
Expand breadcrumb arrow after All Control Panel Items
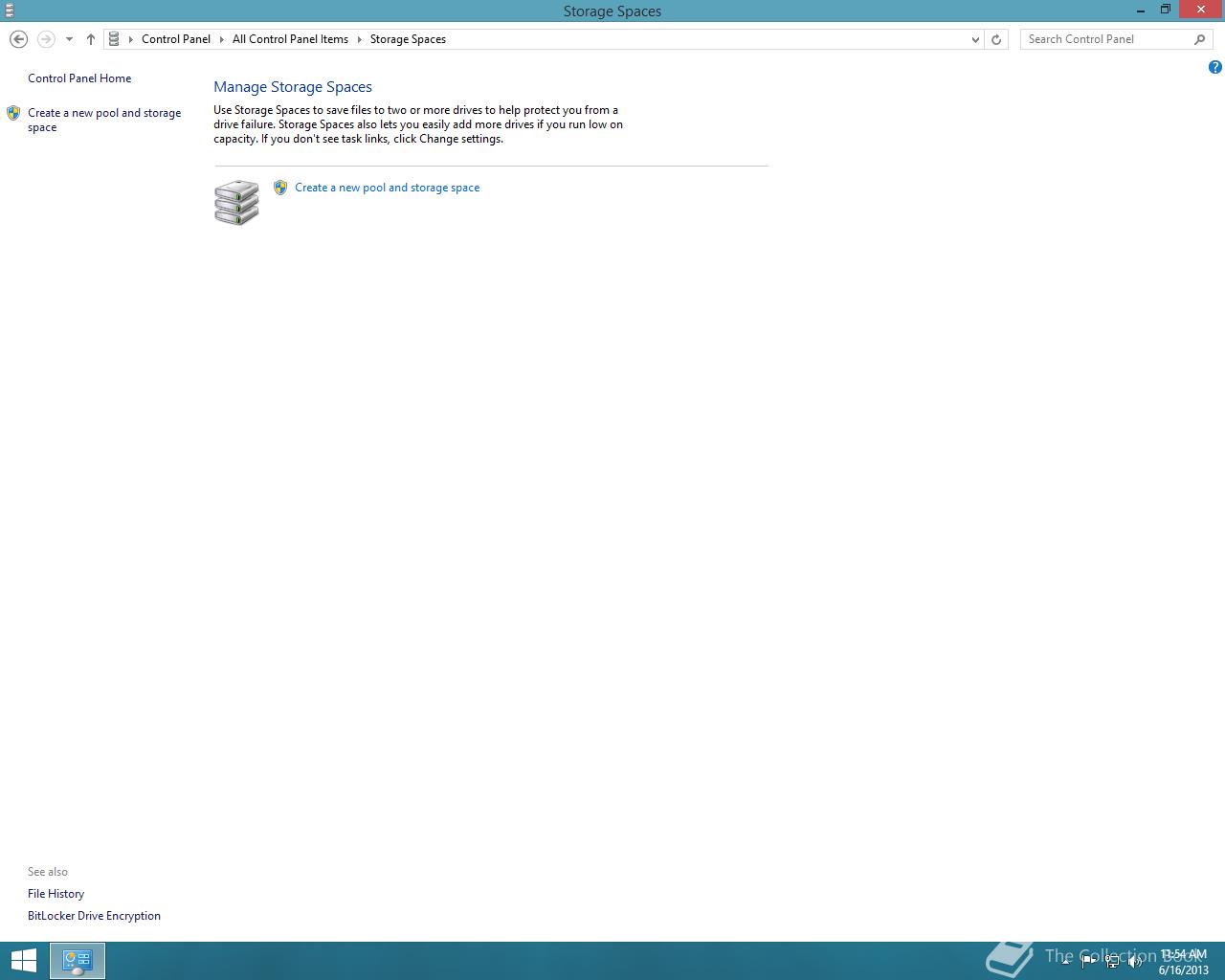(360, 39)
